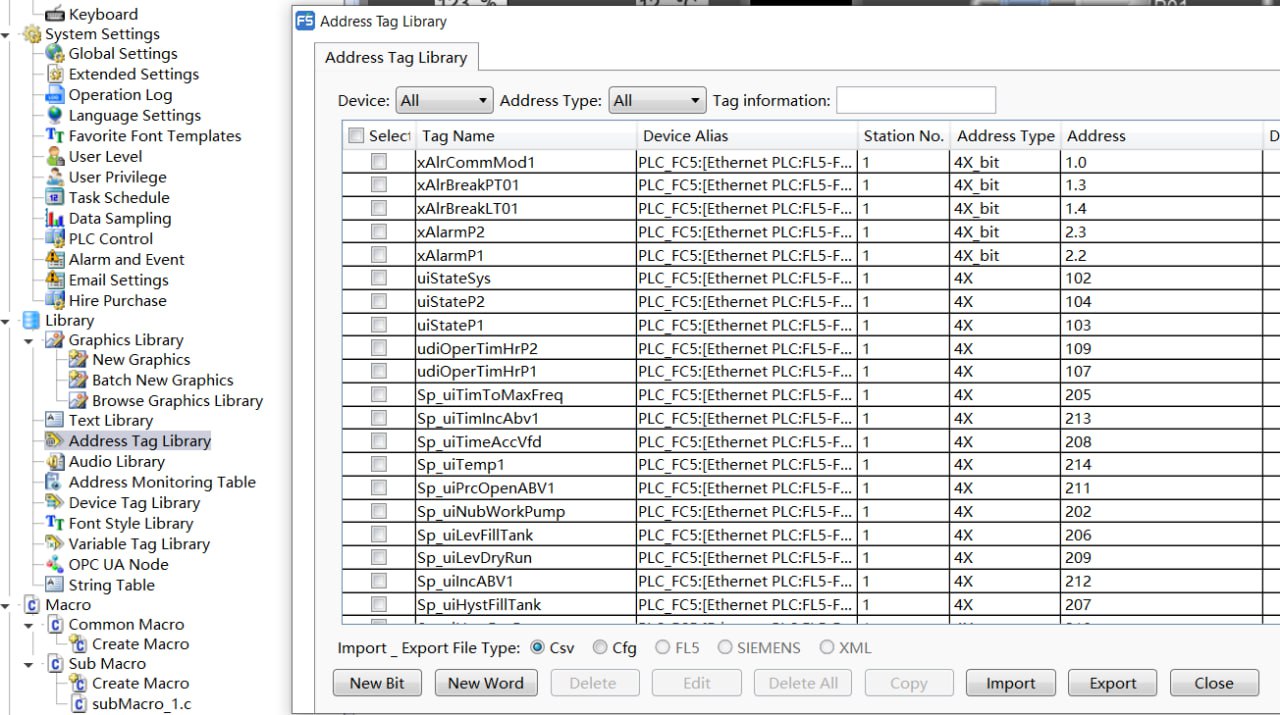1280x715 pixels.
Task: Click the PLC Control icon
Action: 55,239
